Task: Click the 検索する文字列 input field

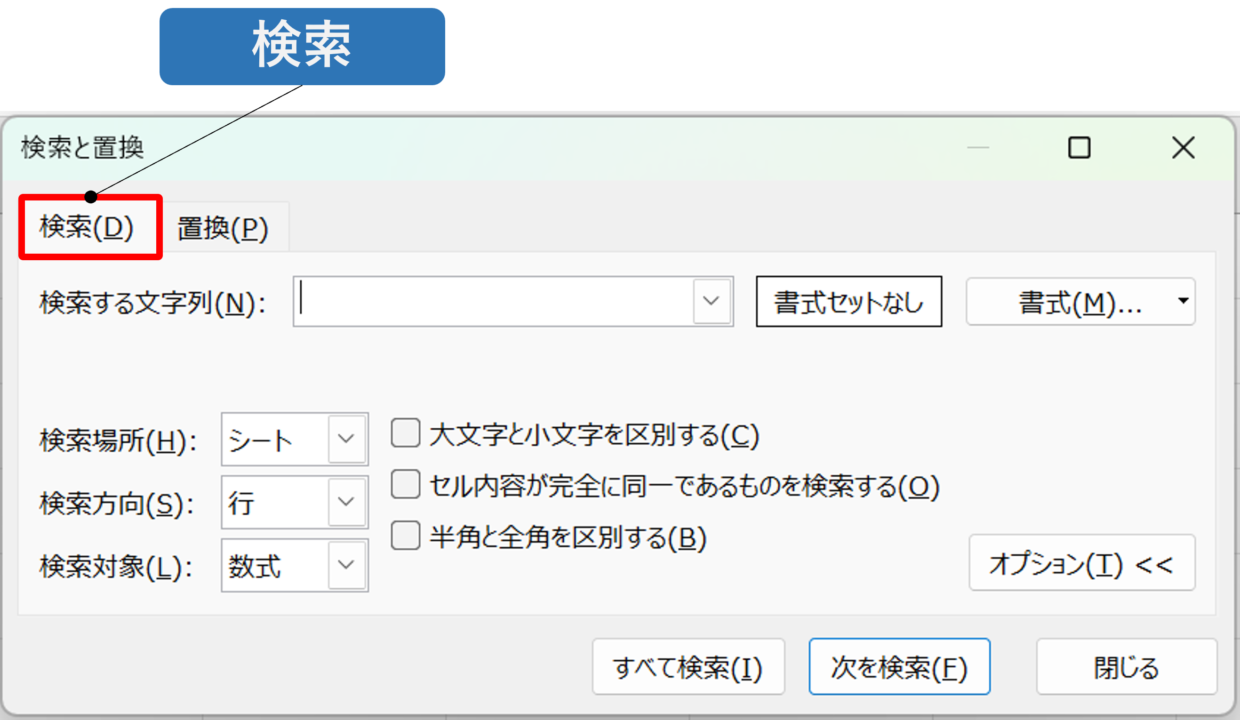Action: (493, 302)
